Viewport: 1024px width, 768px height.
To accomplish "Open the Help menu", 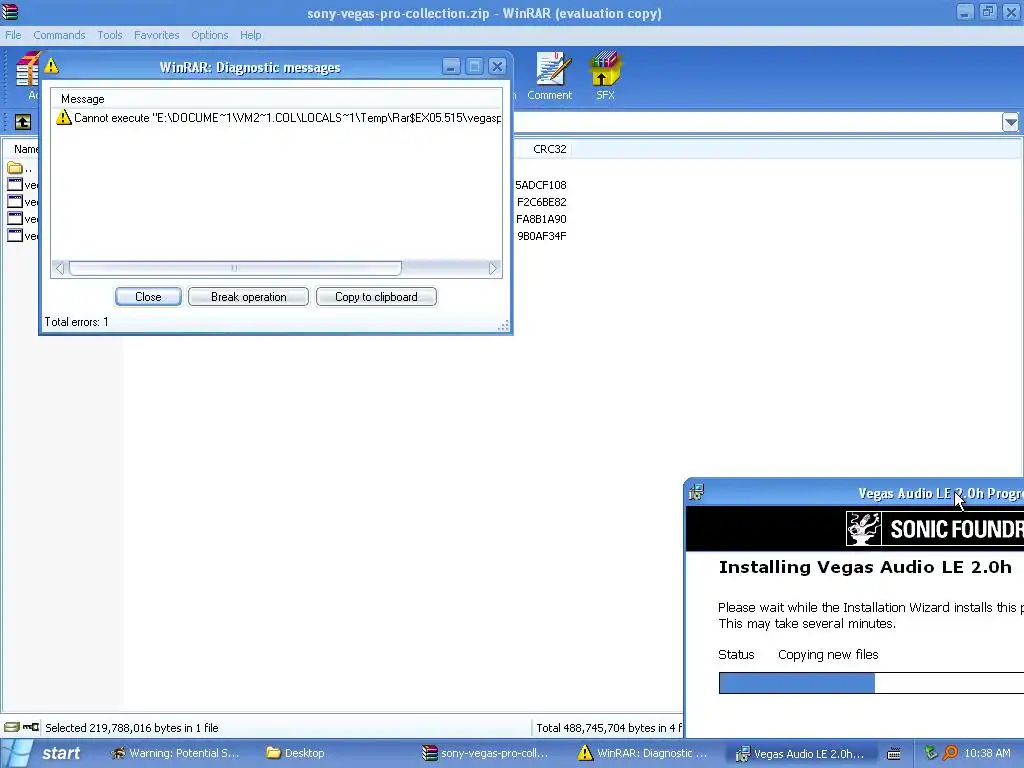I will [250, 35].
